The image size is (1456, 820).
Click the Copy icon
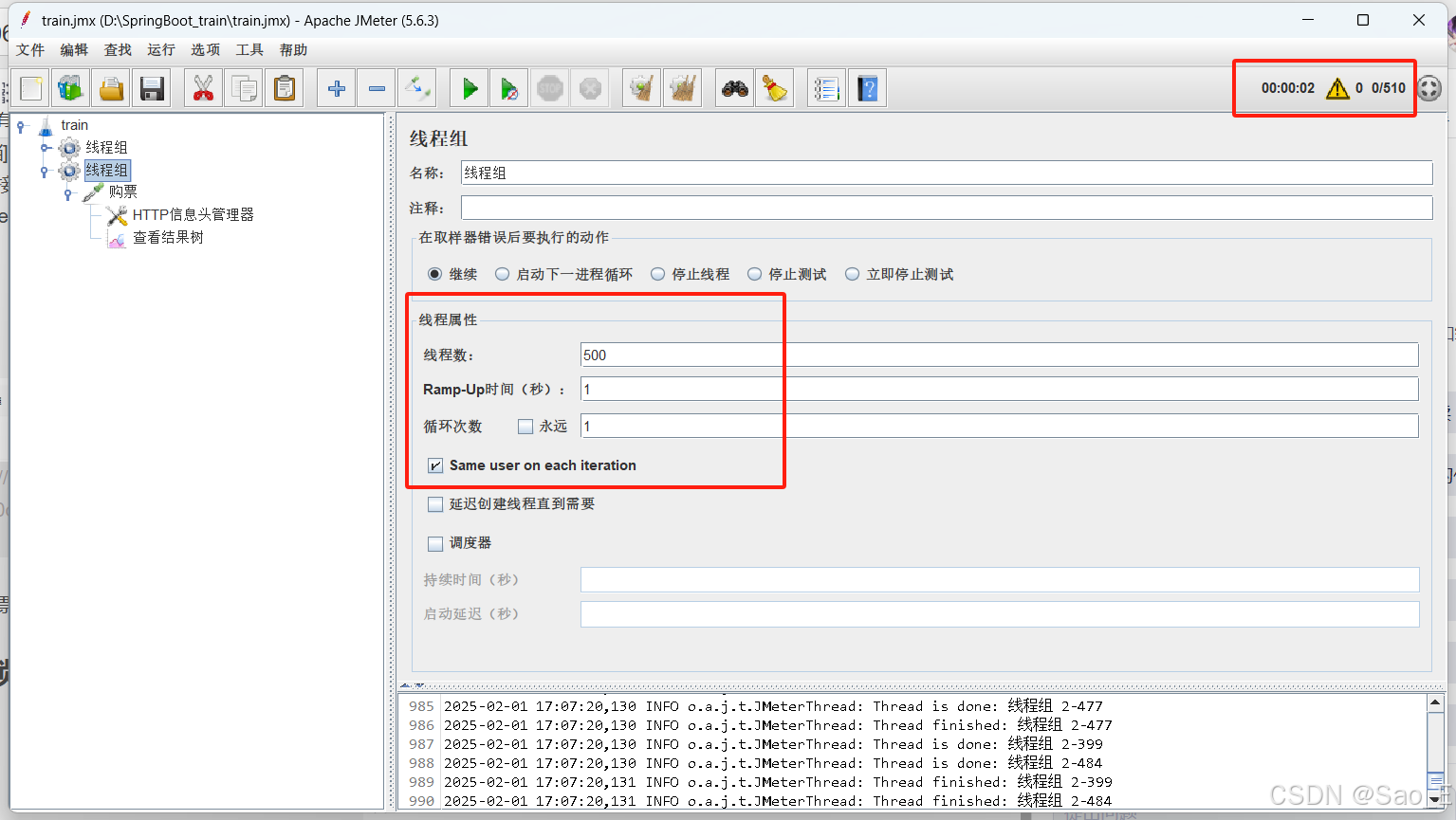tap(244, 88)
